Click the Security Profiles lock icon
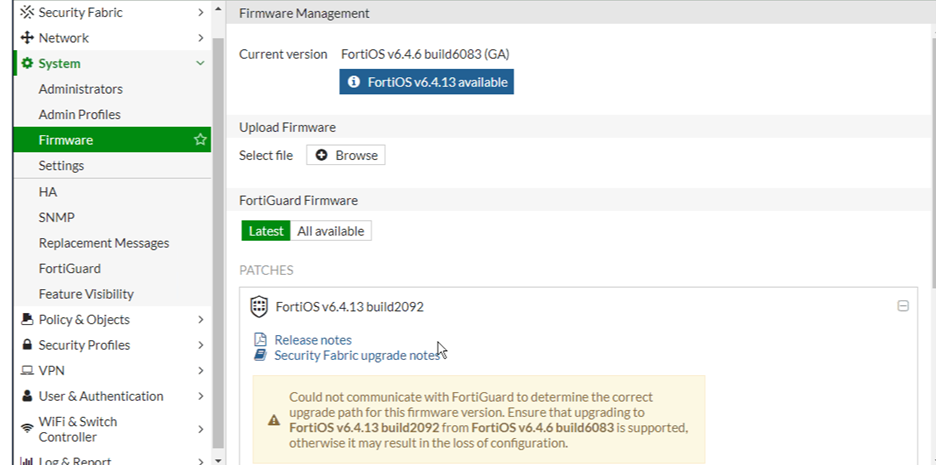 click(x=27, y=345)
